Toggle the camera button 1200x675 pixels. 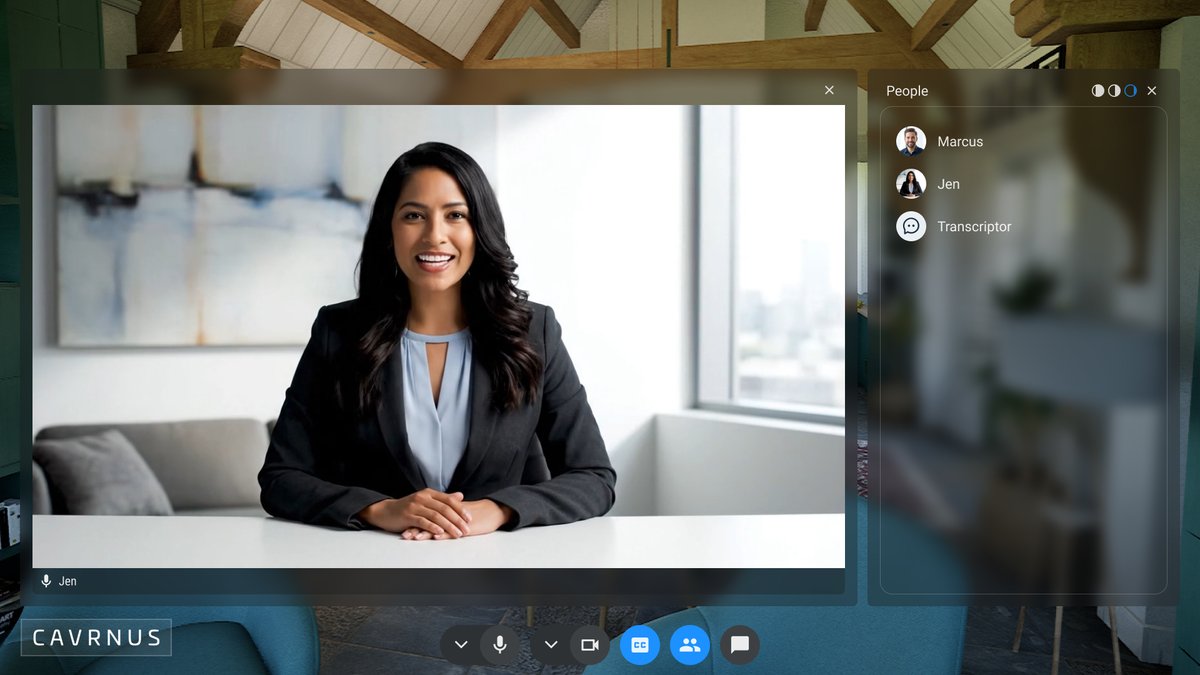click(x=590, y=645)
